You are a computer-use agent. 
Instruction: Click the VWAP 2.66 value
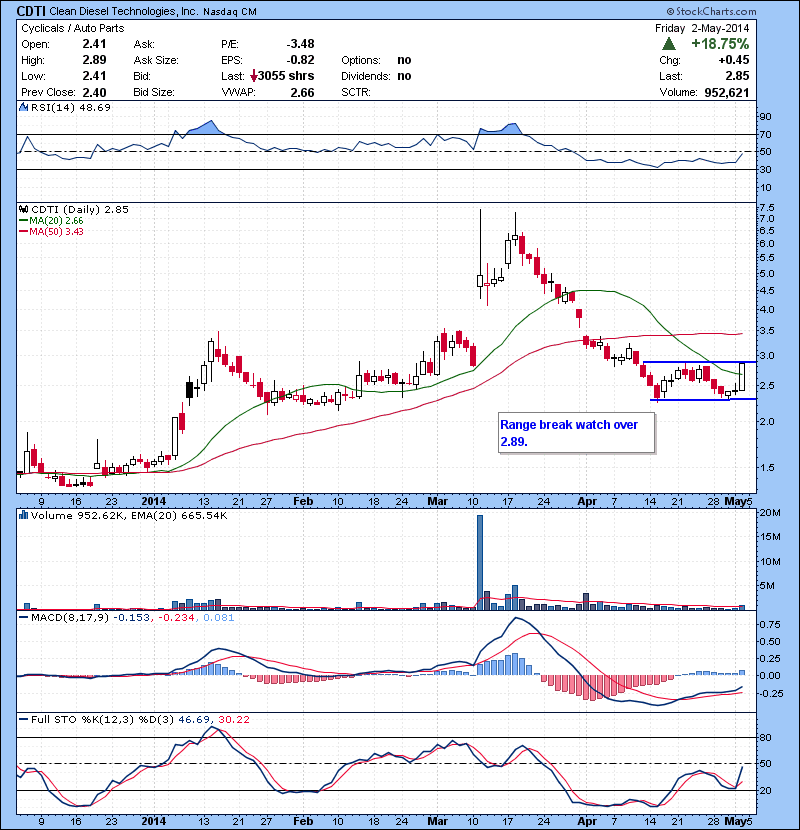tap(302, 93)
